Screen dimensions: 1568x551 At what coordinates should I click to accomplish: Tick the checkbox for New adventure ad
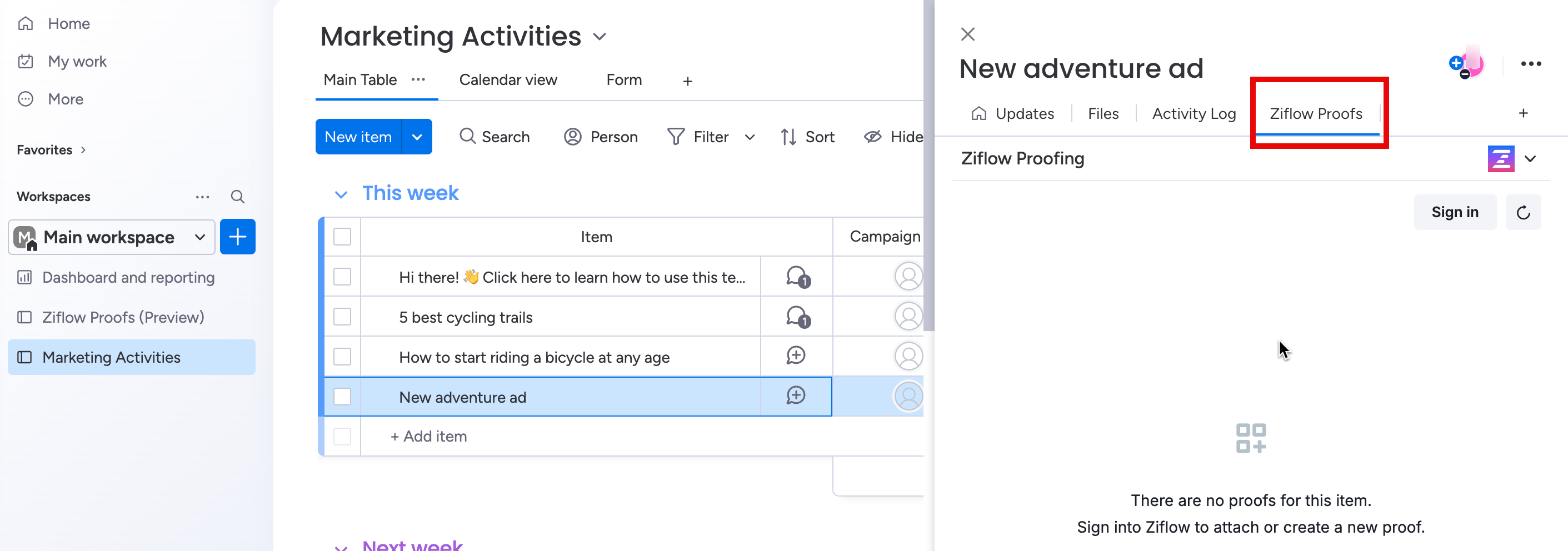coord(343,397)
